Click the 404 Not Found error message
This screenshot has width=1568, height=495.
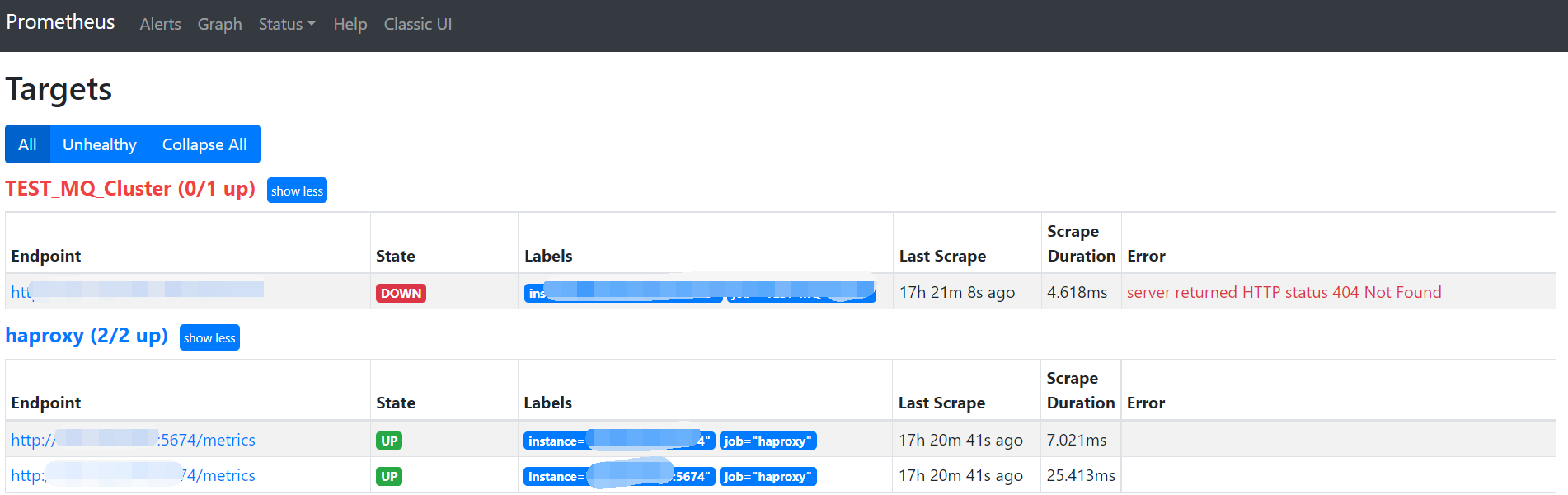(x=1284, y=292)
